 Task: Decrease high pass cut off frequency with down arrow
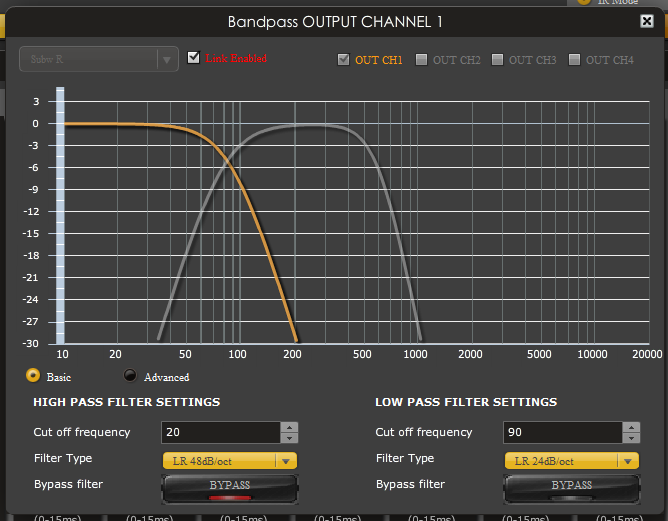pos(290,438)
